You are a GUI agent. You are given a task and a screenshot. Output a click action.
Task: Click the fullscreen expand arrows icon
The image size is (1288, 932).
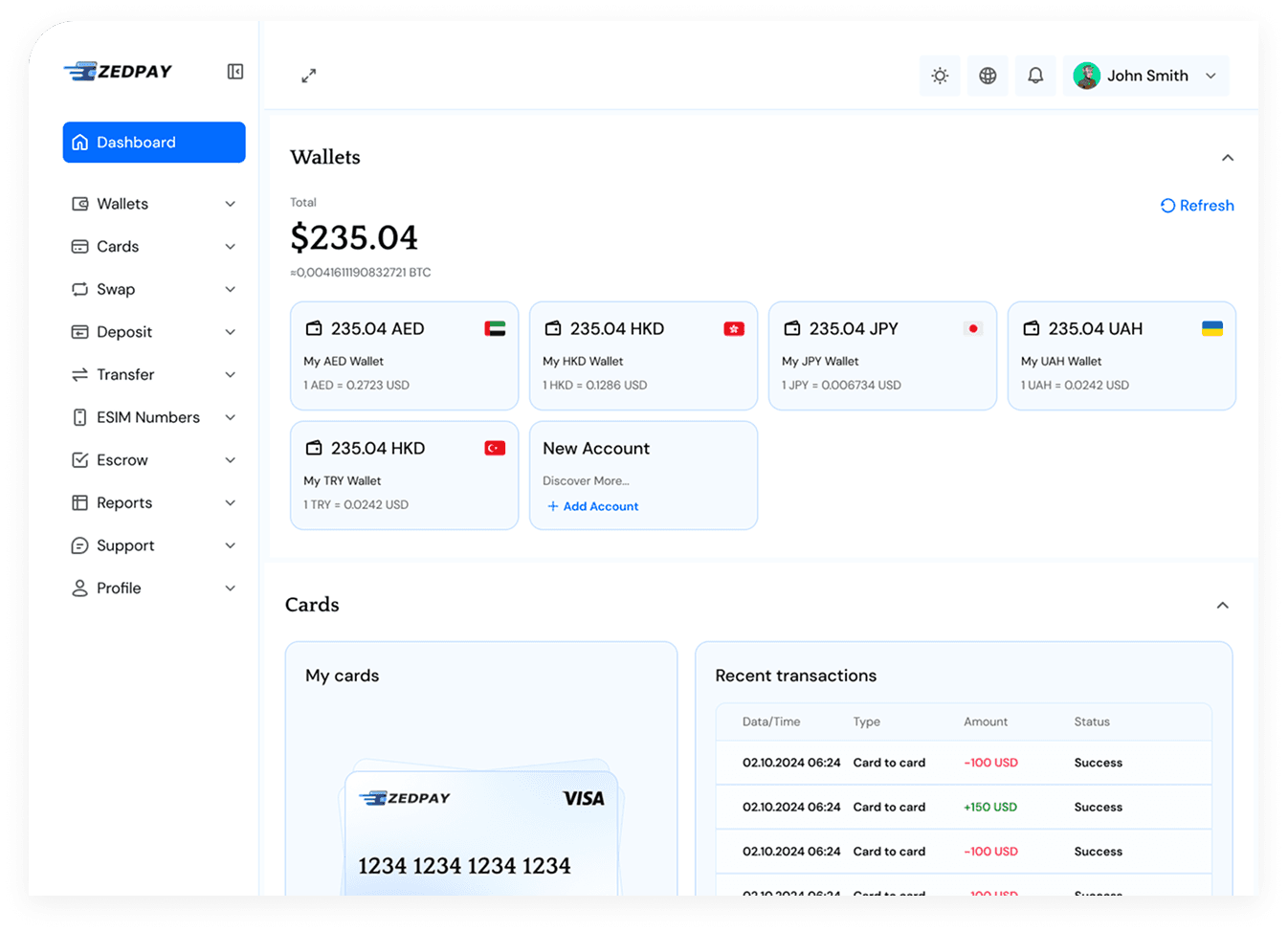[308, 76]
